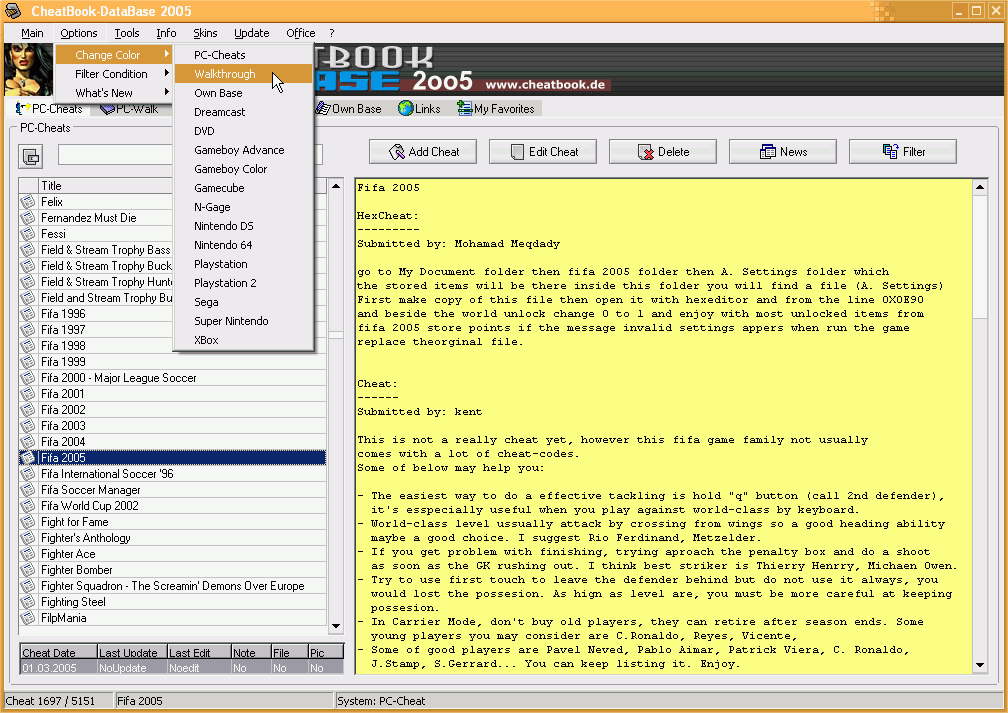Select Nintendo 64 from the submenu
Image resolution: width=1008 pixels, height=713 pixels.
[x=223, y=245]
